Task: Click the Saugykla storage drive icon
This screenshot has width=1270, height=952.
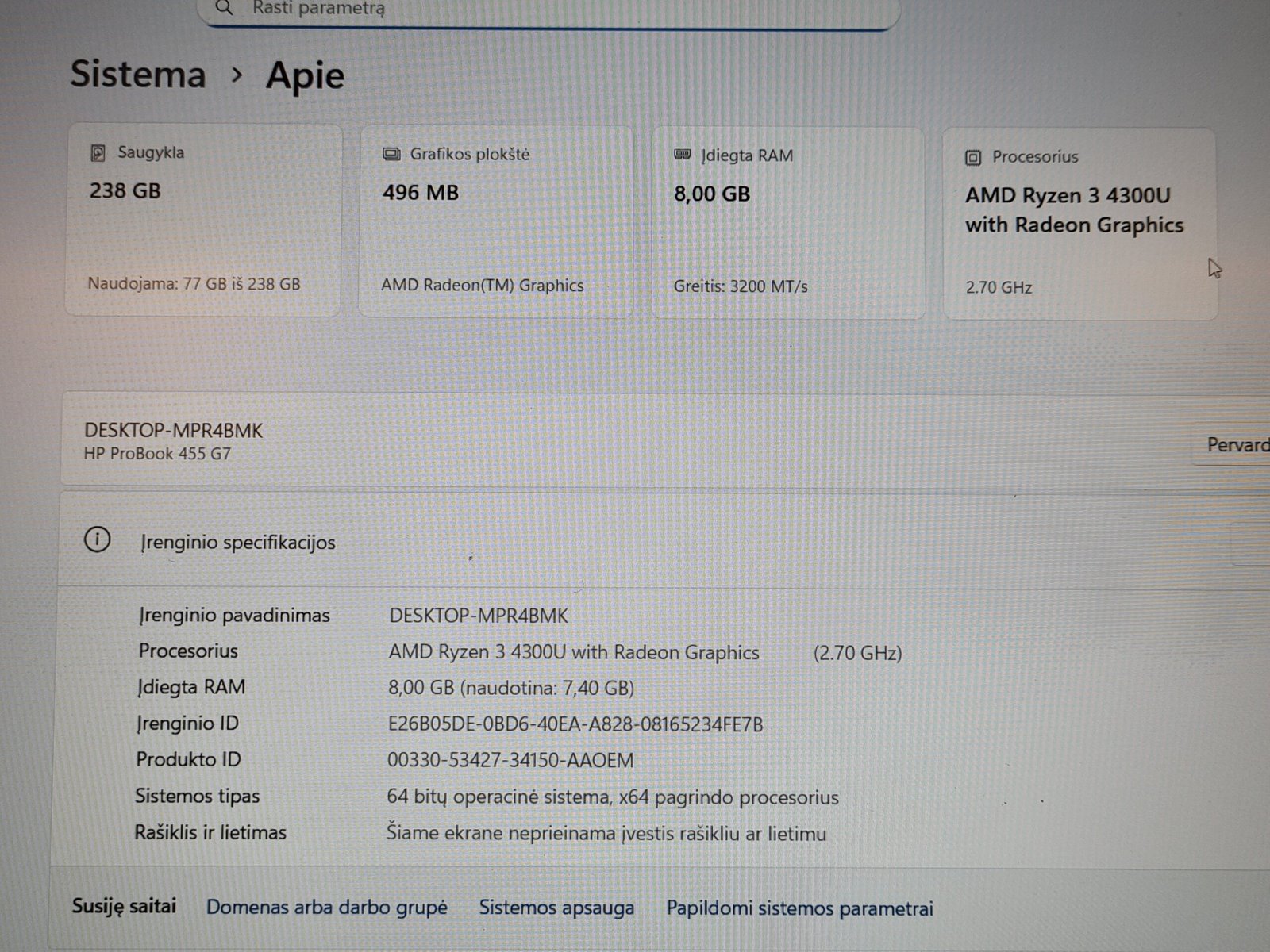Action: point(98,152)
